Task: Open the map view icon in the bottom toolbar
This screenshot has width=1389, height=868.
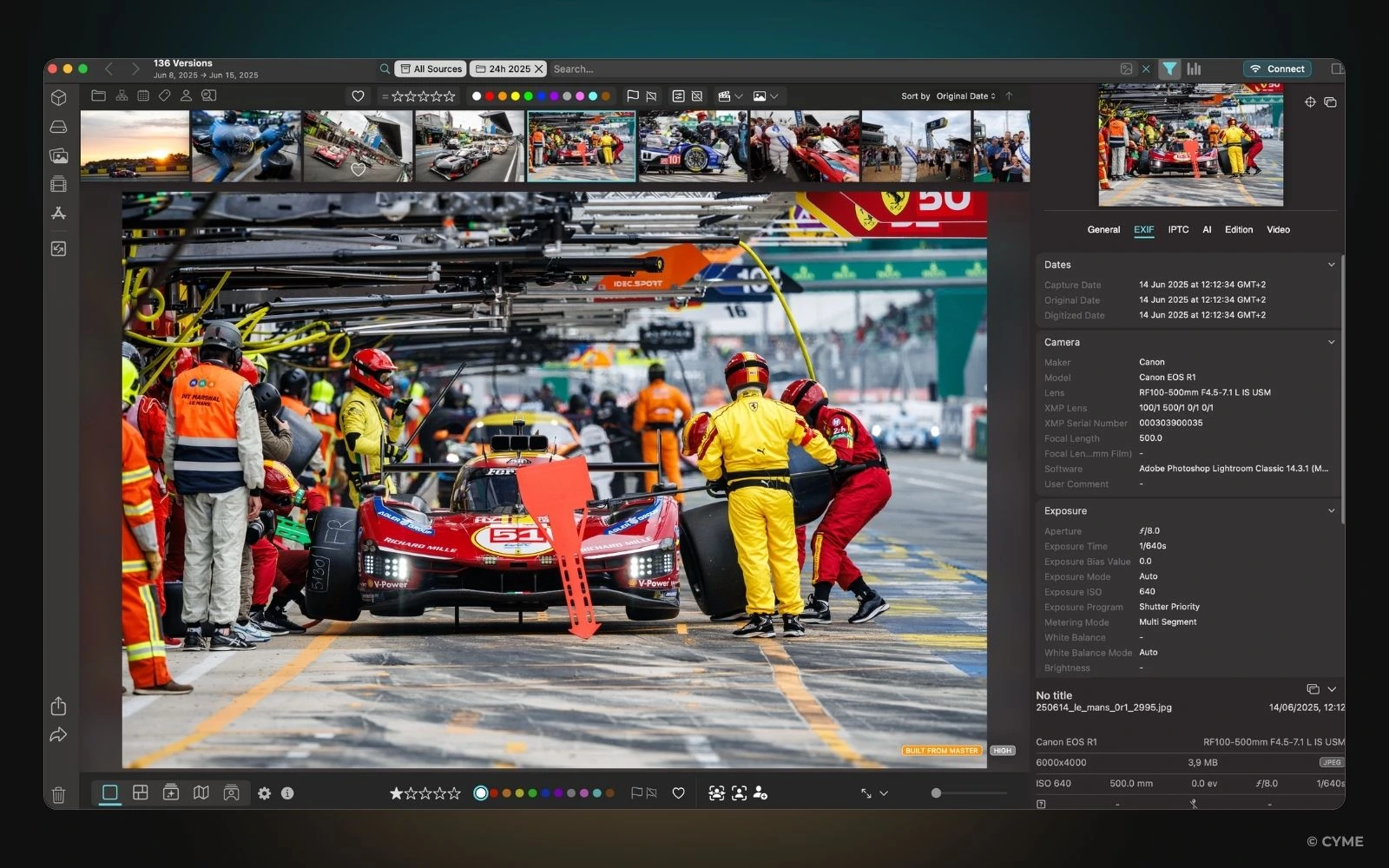Action: point(201,792)
